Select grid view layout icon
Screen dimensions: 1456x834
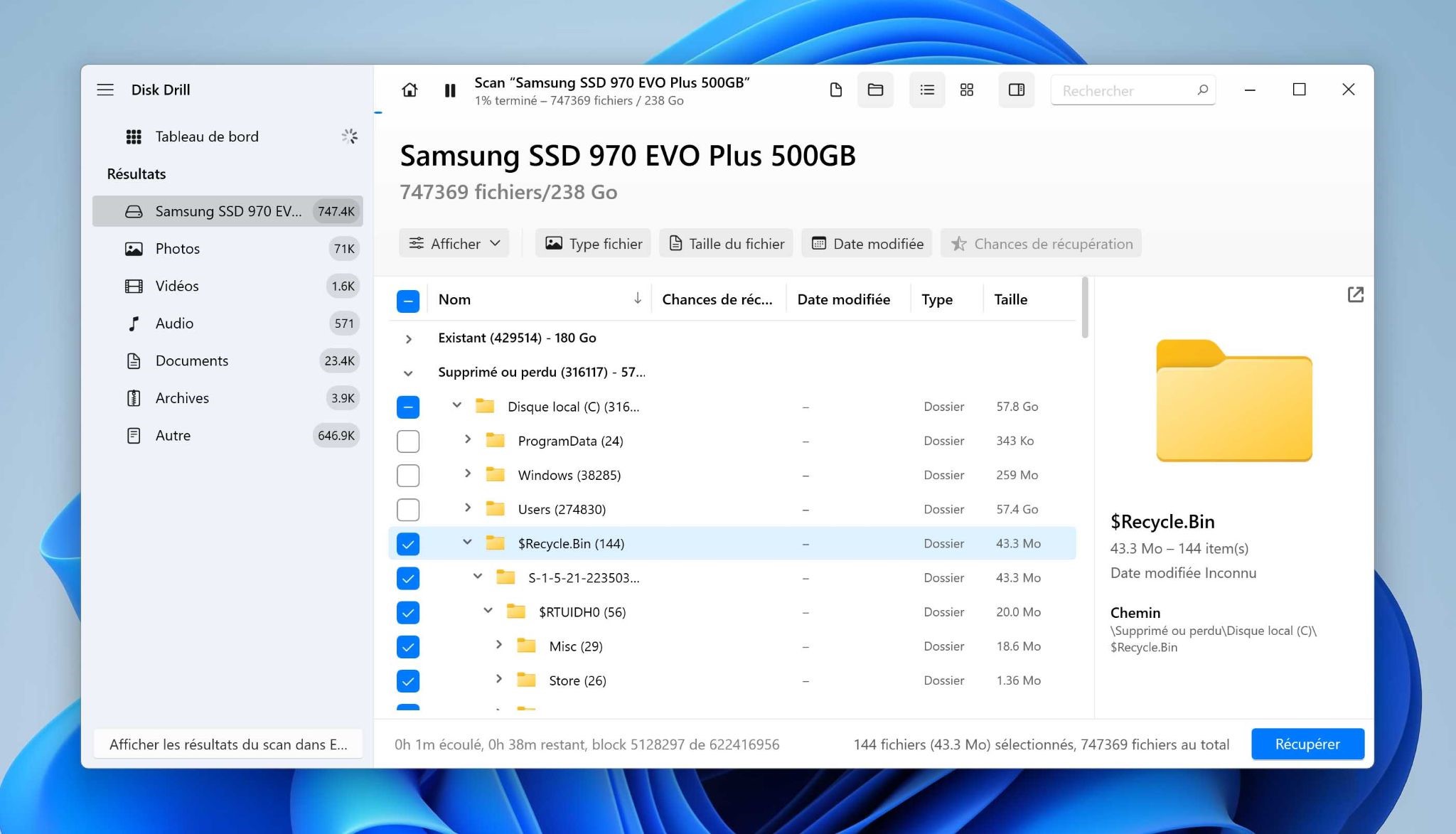[x=967, y=90]
